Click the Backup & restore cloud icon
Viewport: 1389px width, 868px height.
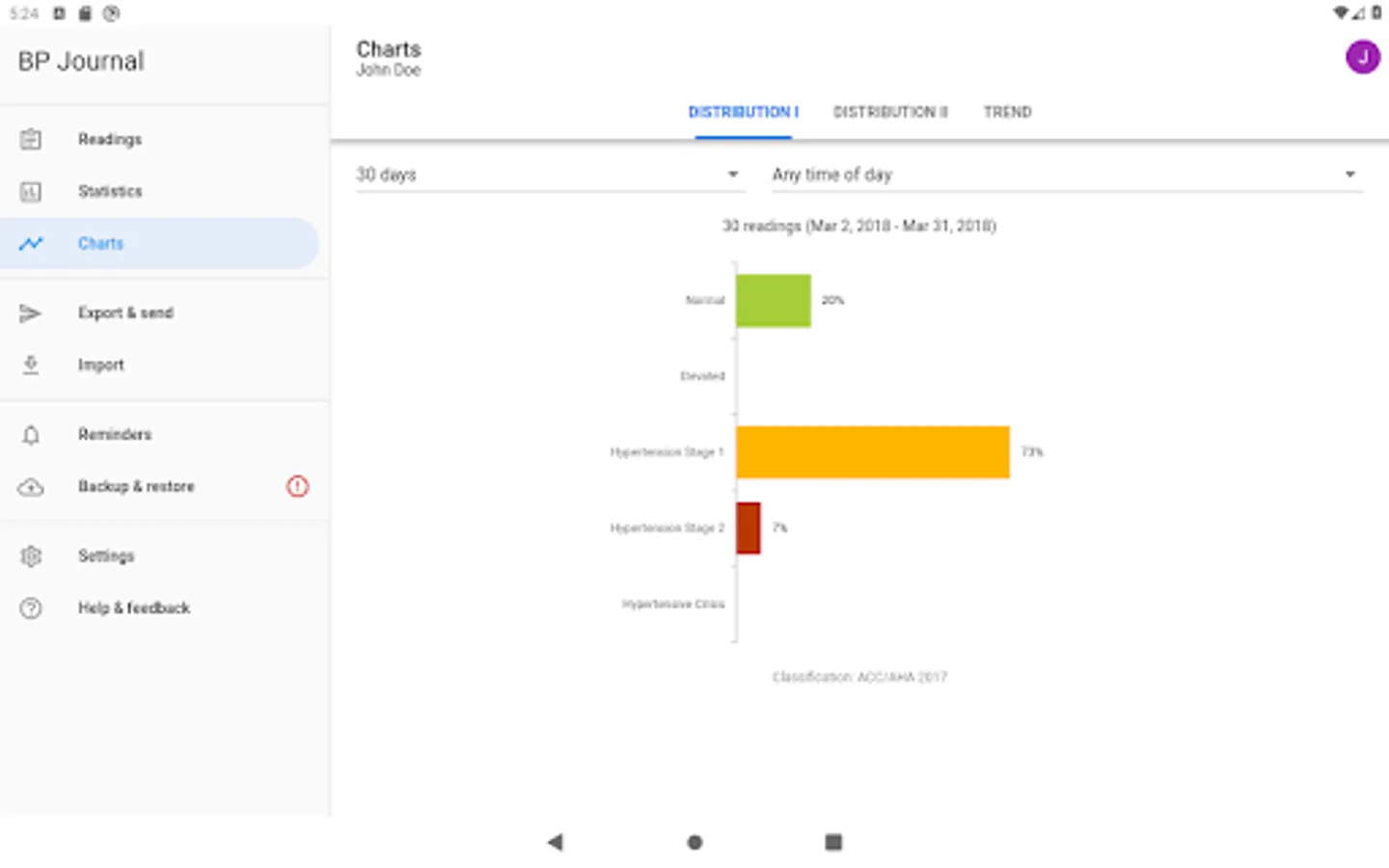[x=31, y=487]
